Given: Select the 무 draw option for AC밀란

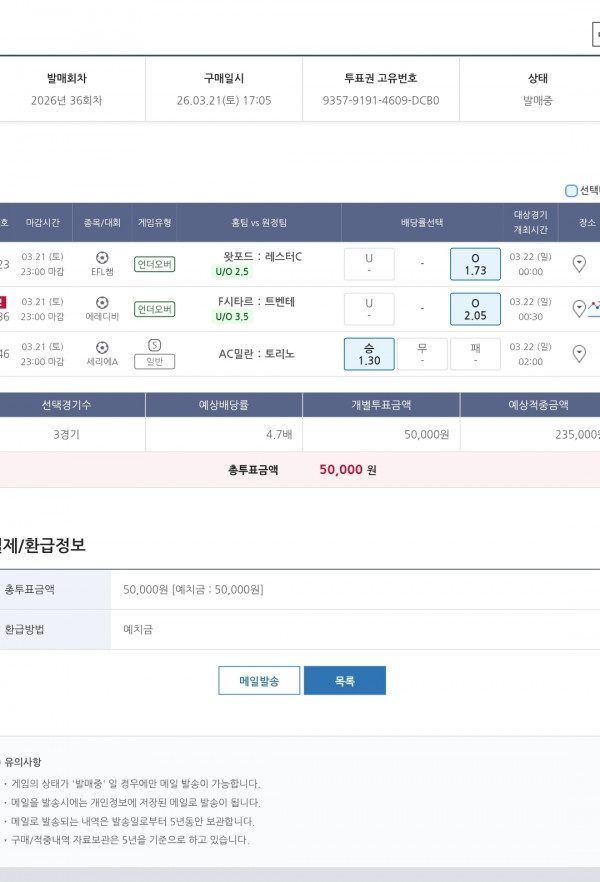Looking at the screenshot, I should click(x=422, y=354).
